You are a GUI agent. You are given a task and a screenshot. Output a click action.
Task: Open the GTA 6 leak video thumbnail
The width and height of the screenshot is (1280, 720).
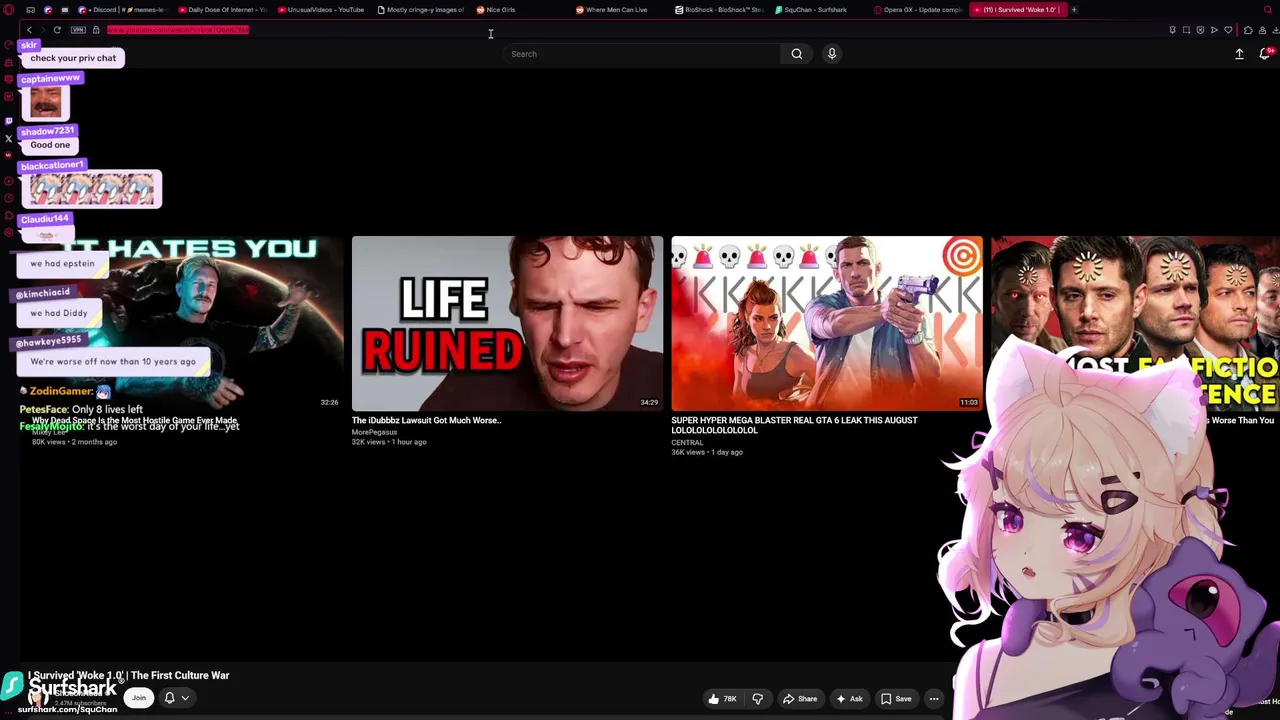point(827,323)
